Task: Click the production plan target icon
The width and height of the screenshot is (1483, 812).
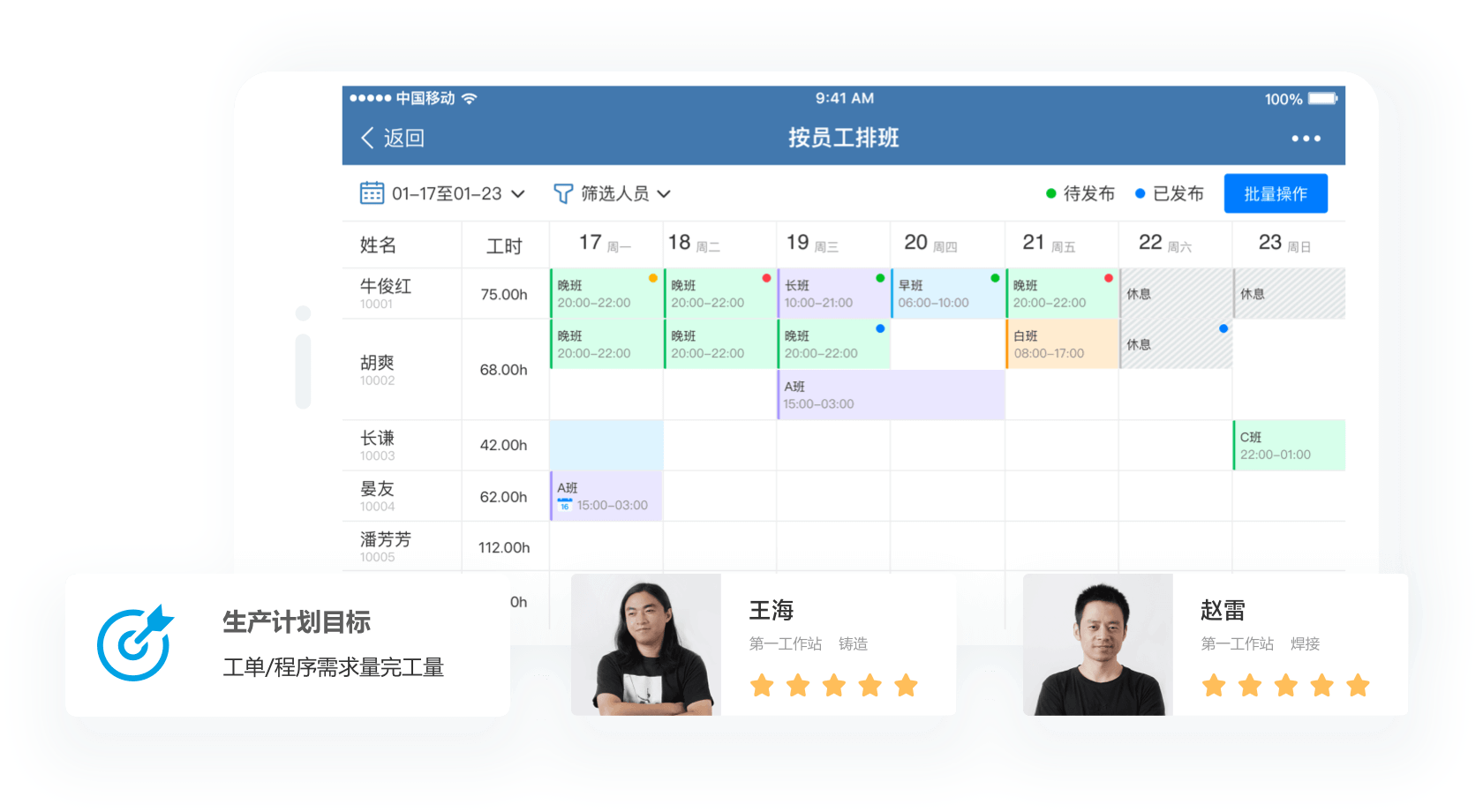Action: 134,643
